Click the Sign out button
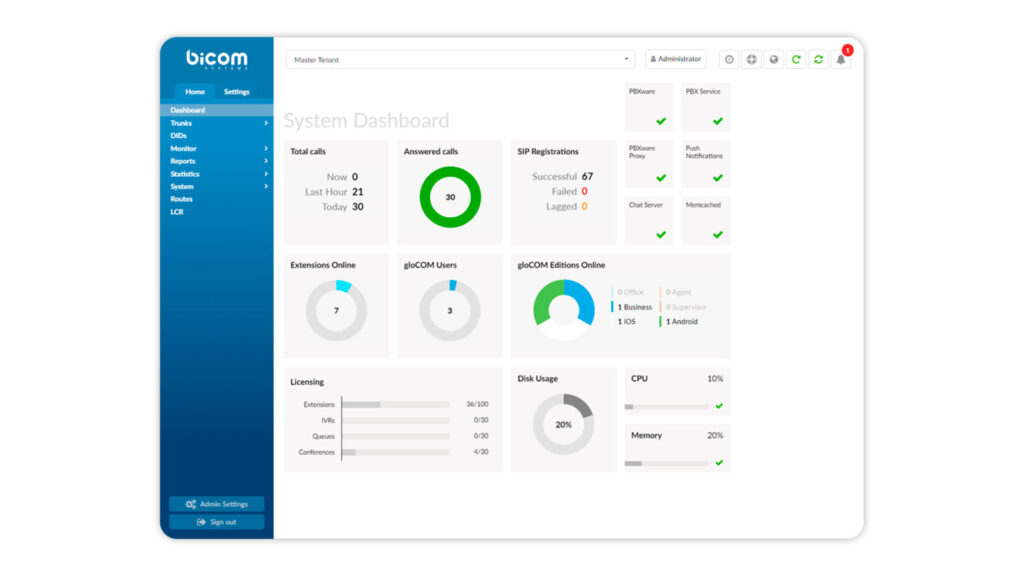Screen dimensions: 1024x576 [x=217, y=522]
